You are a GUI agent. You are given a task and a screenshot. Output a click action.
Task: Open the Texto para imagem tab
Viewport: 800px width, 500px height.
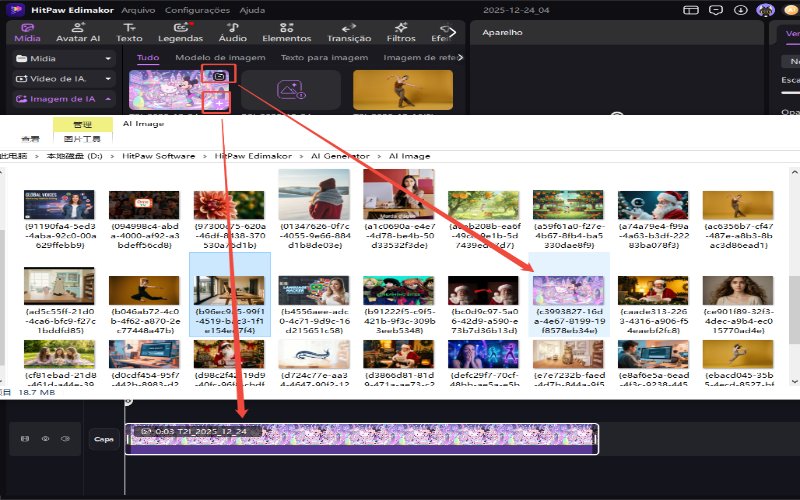324,58
